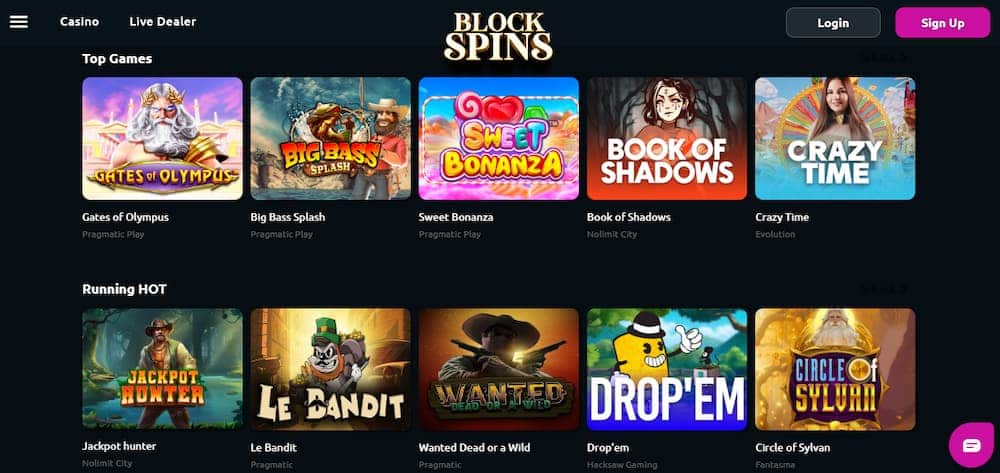Click the Login button
This screenshot has width=1000, height=473.
click(x=833, y=23)
